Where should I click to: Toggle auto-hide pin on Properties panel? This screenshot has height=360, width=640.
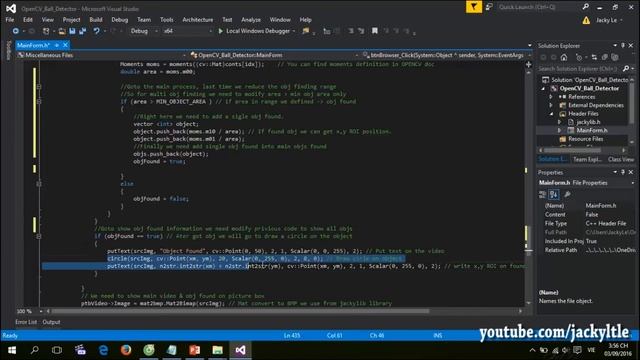(x=623, y=172)
